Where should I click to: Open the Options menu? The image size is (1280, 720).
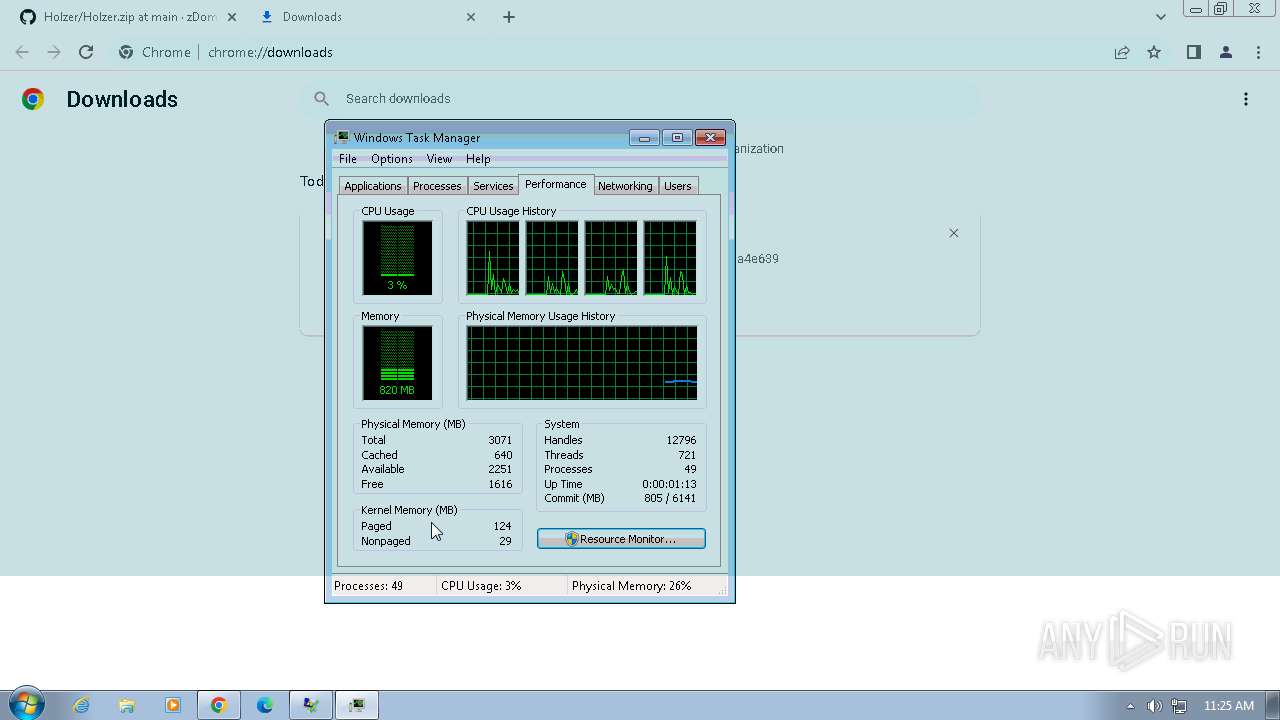point(392,159)
